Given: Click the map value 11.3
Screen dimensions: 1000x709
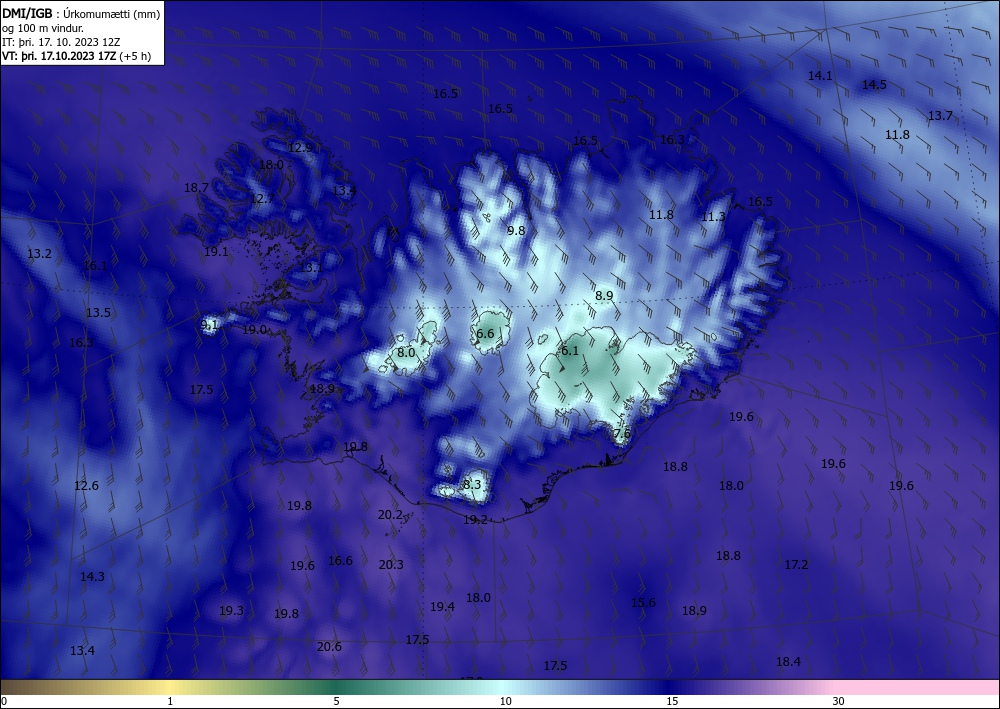Looking at the screenshot, I should pyautogui.click(x=713, y=217).
